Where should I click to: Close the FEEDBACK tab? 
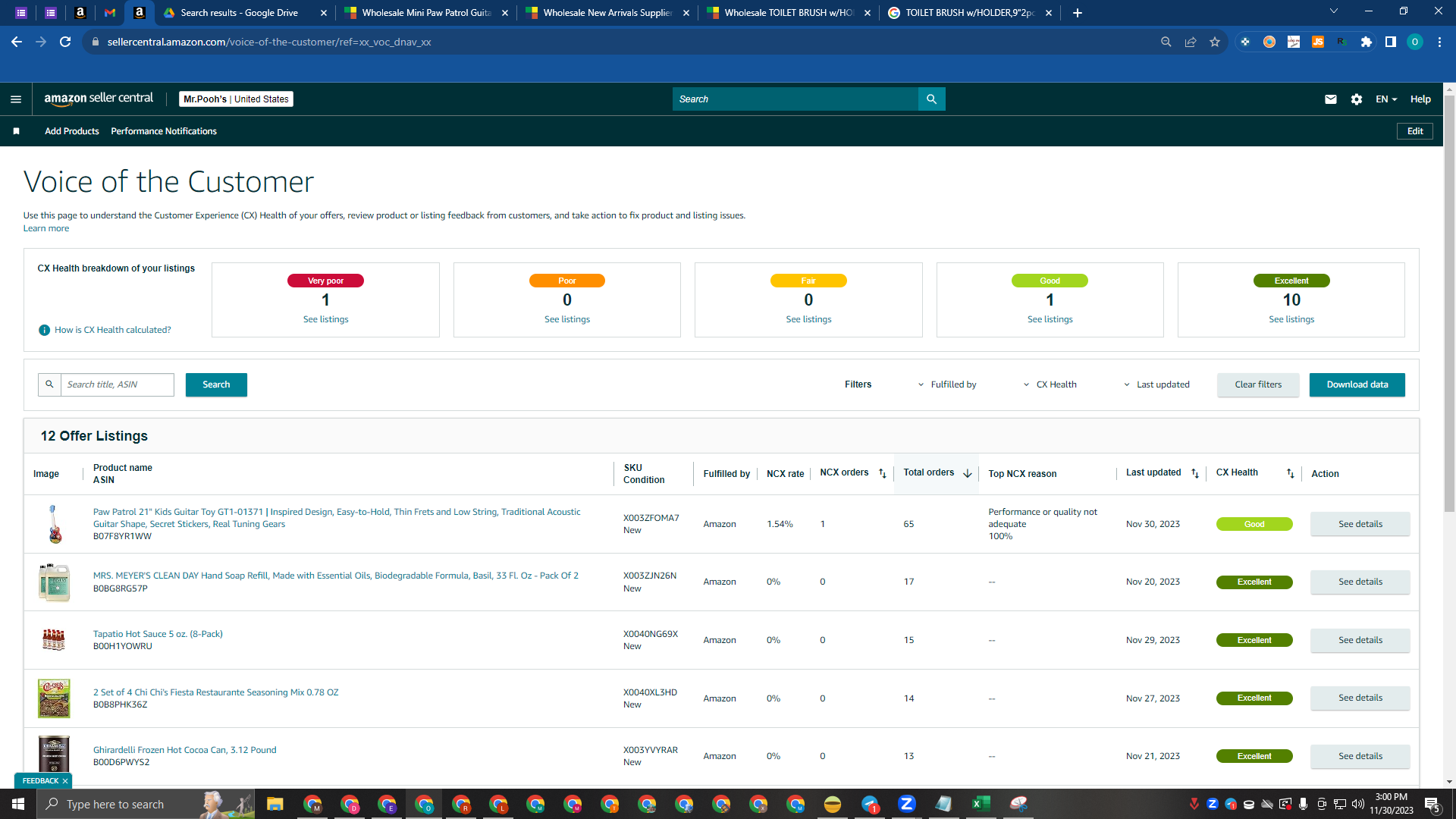pos(65,780)
